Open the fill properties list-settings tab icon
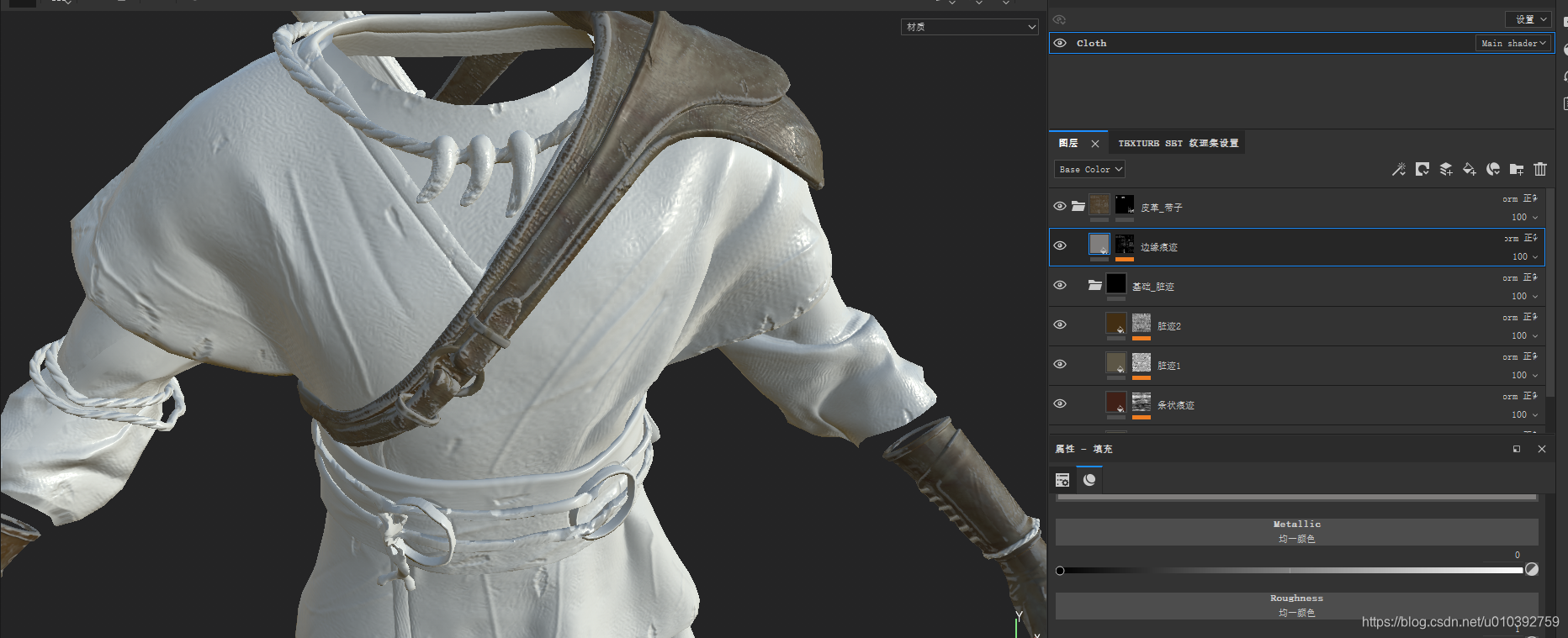 (1062, 480)
